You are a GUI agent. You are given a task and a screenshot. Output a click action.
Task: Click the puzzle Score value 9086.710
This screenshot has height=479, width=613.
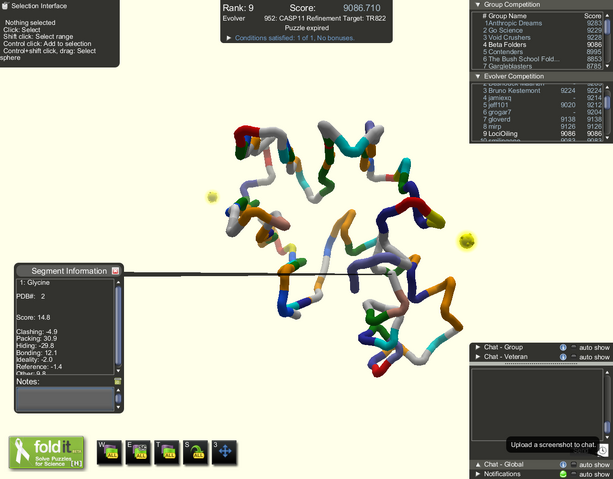[x=362, y=8]
